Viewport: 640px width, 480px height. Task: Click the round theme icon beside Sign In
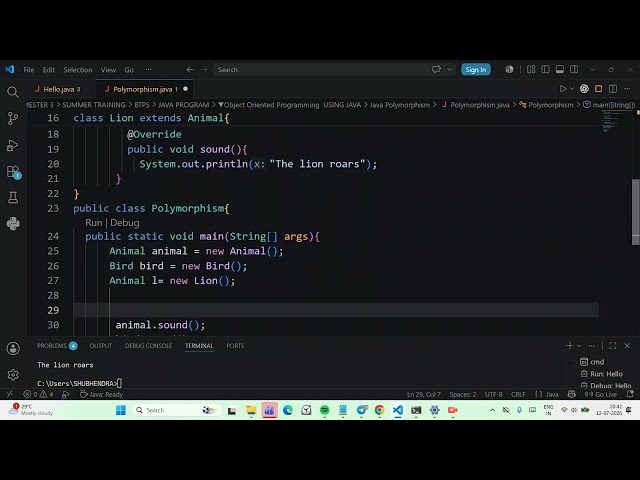pyautogui.click(x=509, y=69)
